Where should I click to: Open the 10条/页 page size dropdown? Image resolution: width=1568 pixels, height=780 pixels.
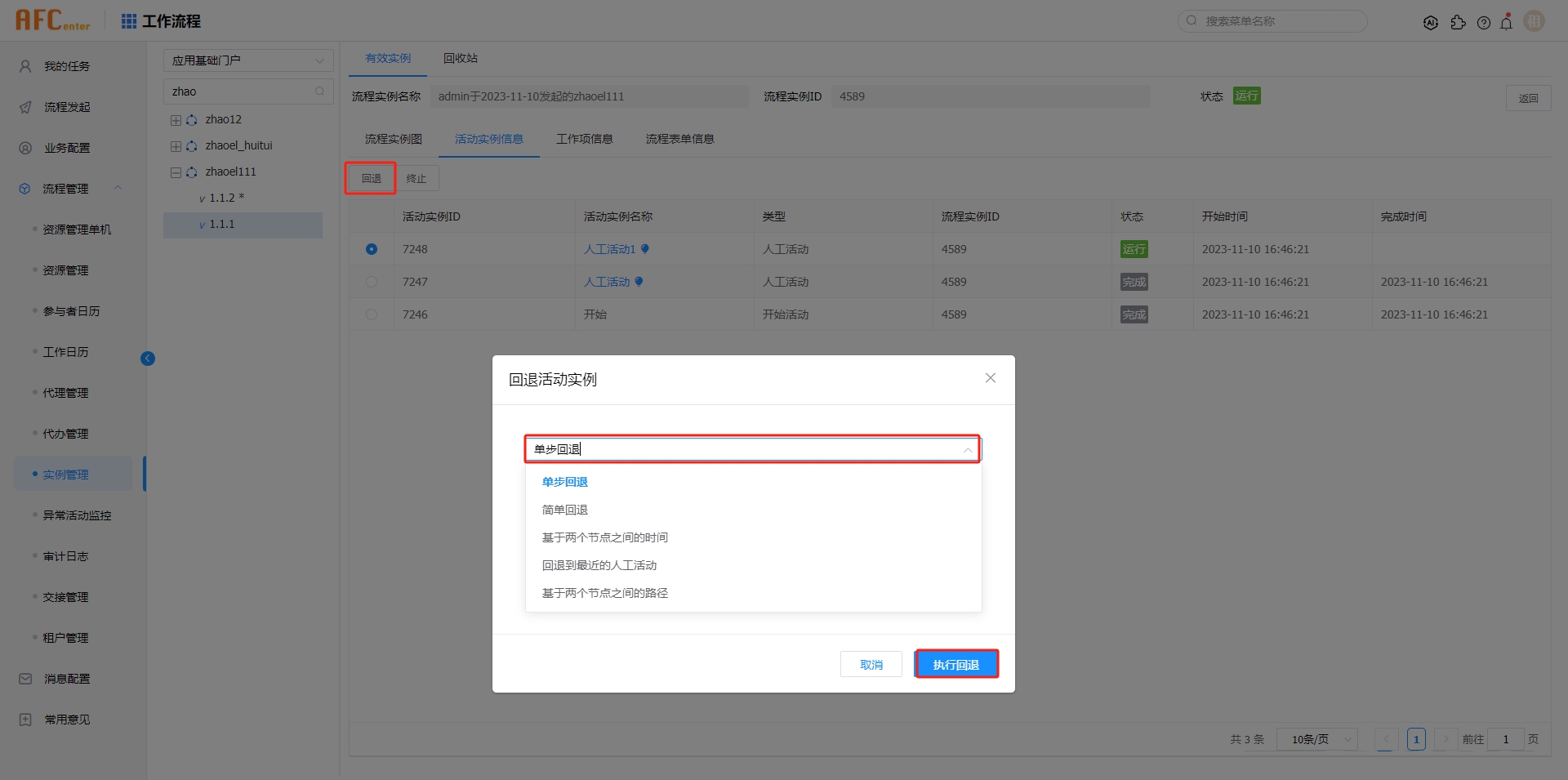[1316, 739]
